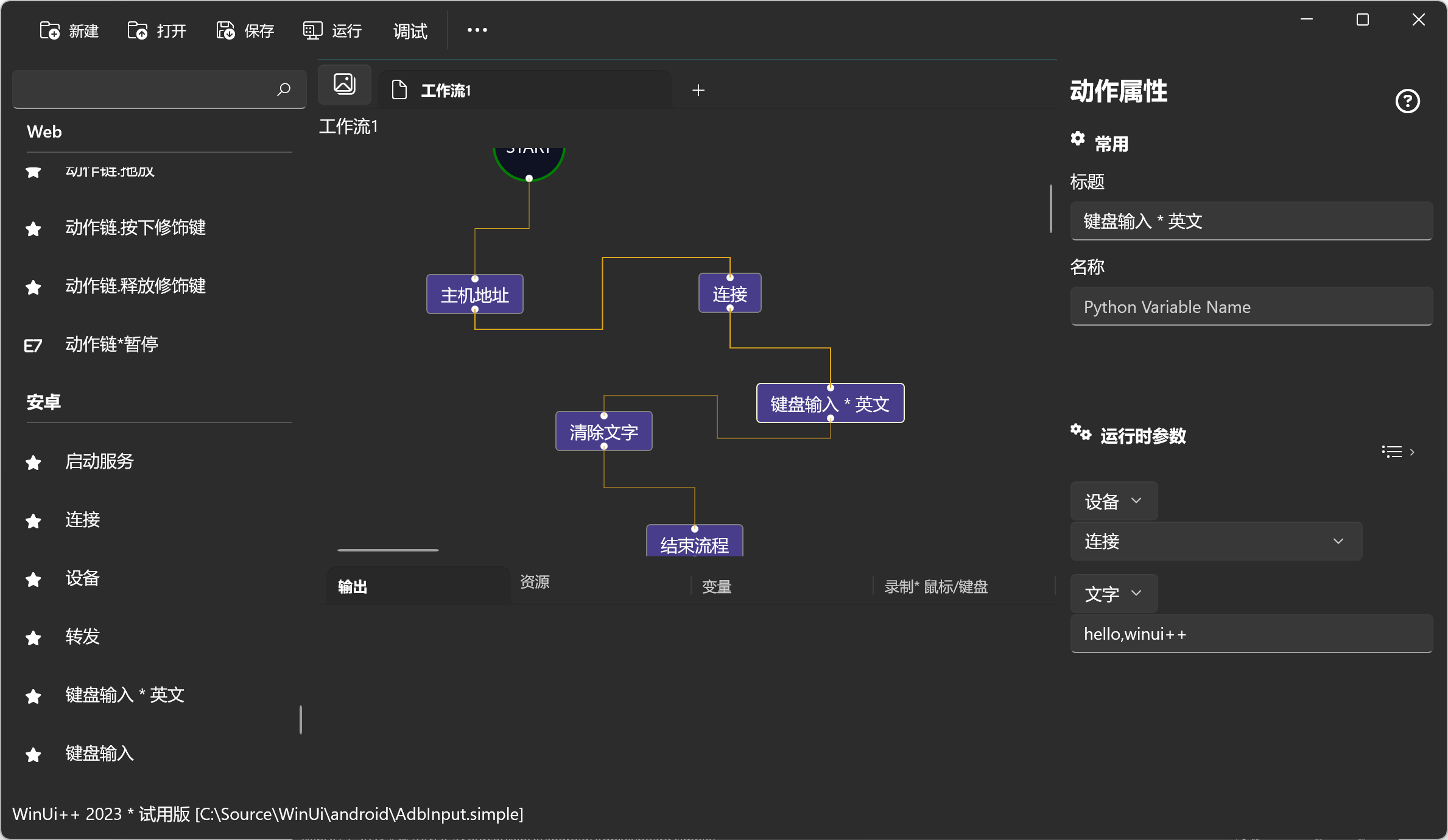
Task: Click the search magnifier icon
Action: click(x=284, y=89)
